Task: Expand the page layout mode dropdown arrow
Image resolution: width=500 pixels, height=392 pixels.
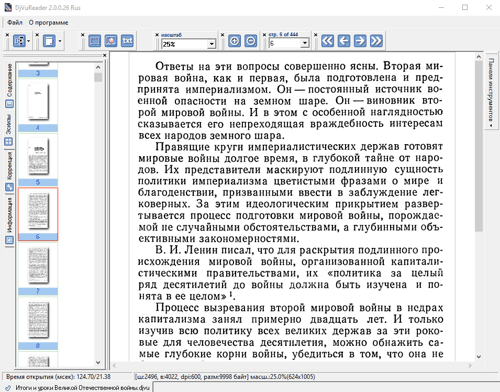Action: 28,41
